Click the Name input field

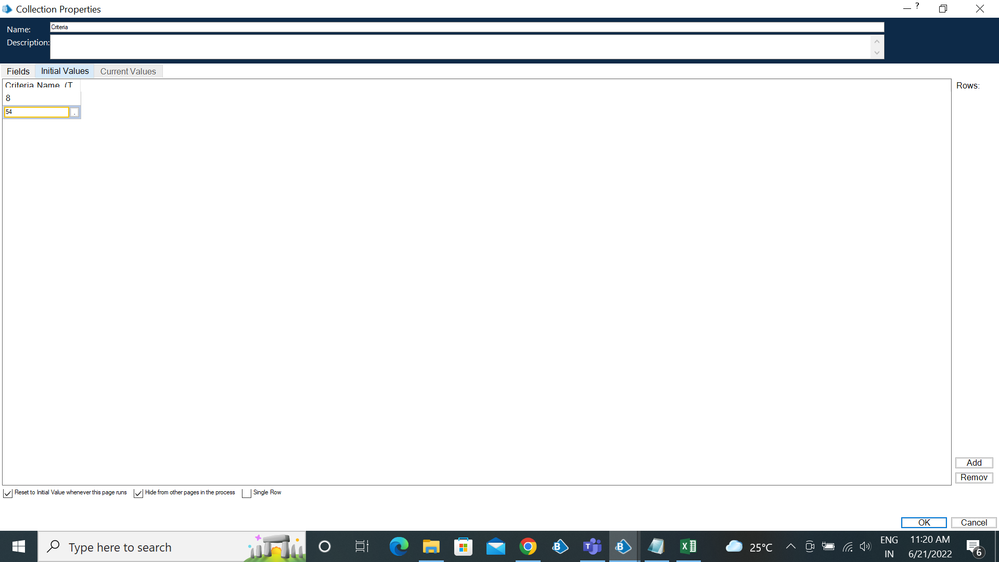click(x=466, y=27)
